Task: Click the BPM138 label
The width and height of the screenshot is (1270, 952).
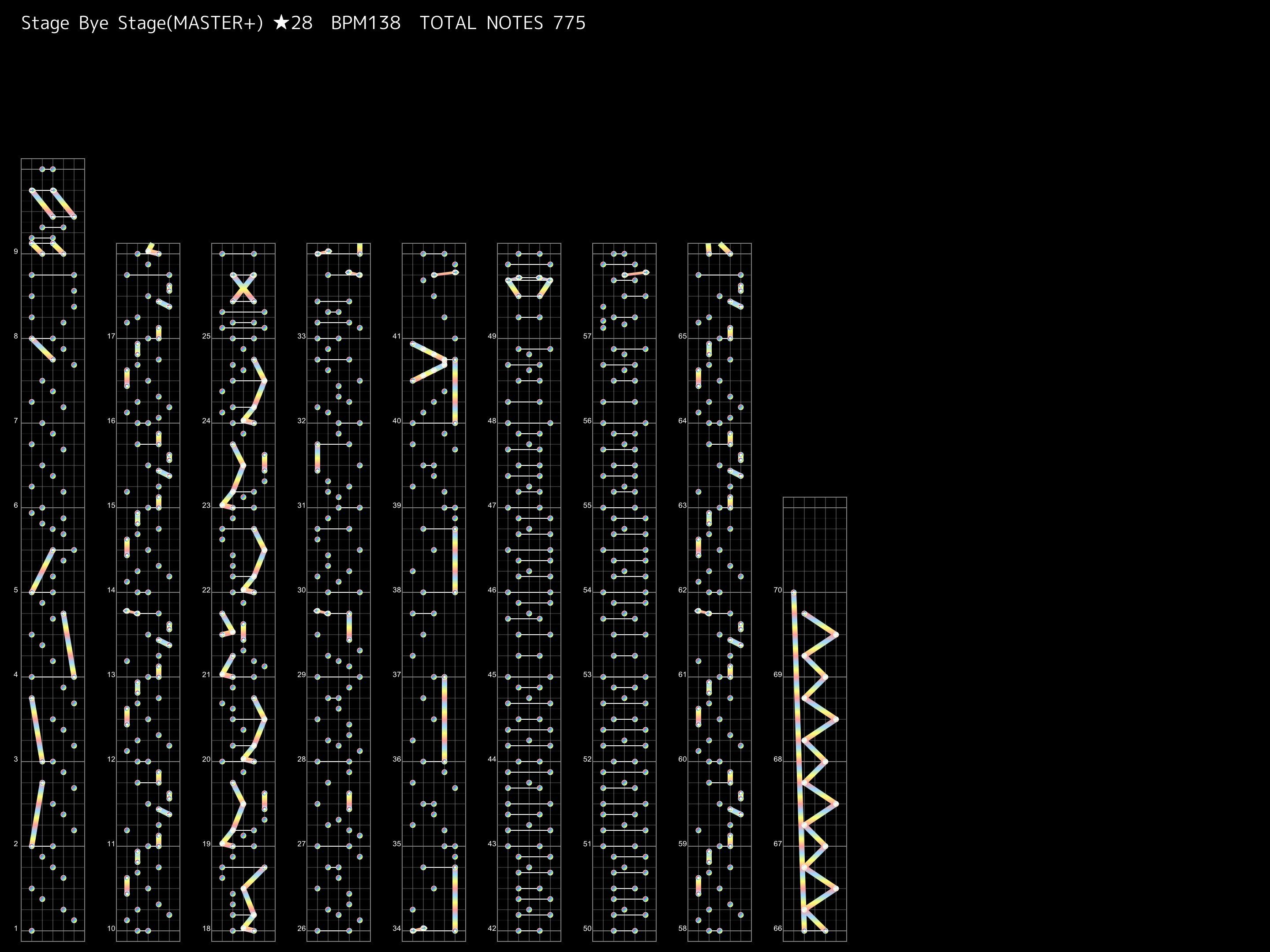Action: point(366,23)
